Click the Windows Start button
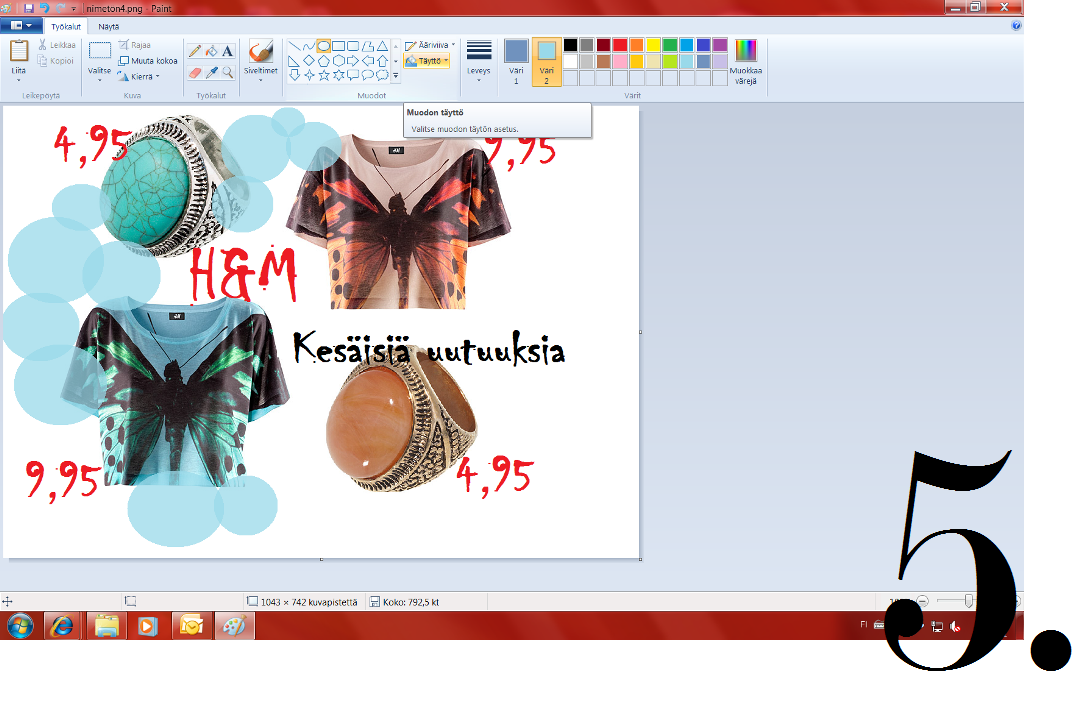This screenshot has height=701, width=1087. click(20, 626)
